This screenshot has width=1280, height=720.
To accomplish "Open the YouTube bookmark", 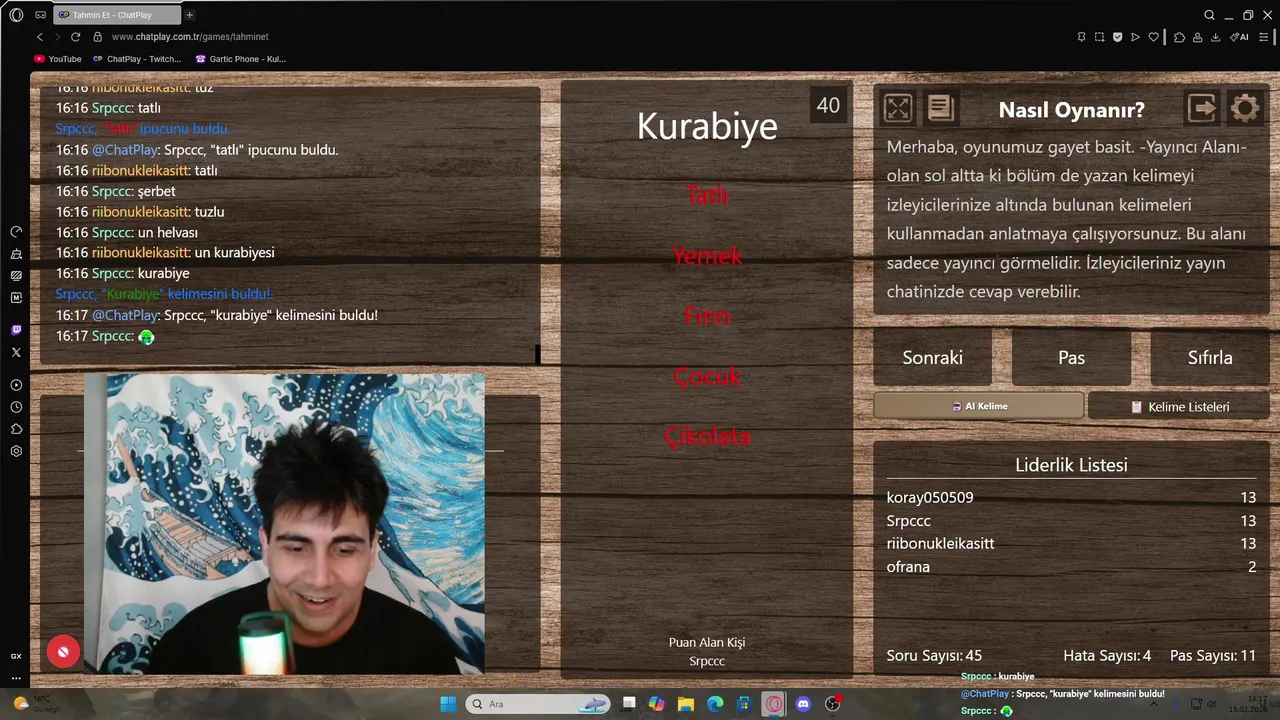I will (x=58, y=59).
